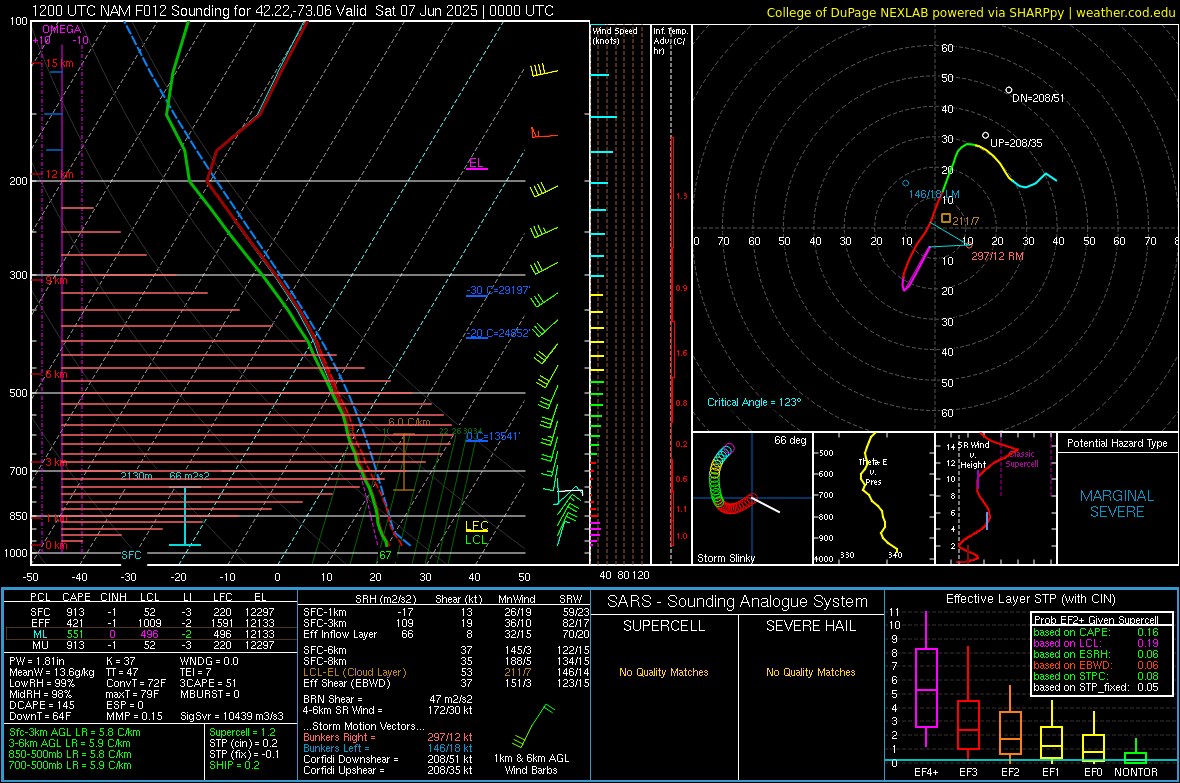Image resolution: width=1180 pixels, height=783 pixels.
Task: Click the red wind barb near 150 mb
Action: [545, 134]
